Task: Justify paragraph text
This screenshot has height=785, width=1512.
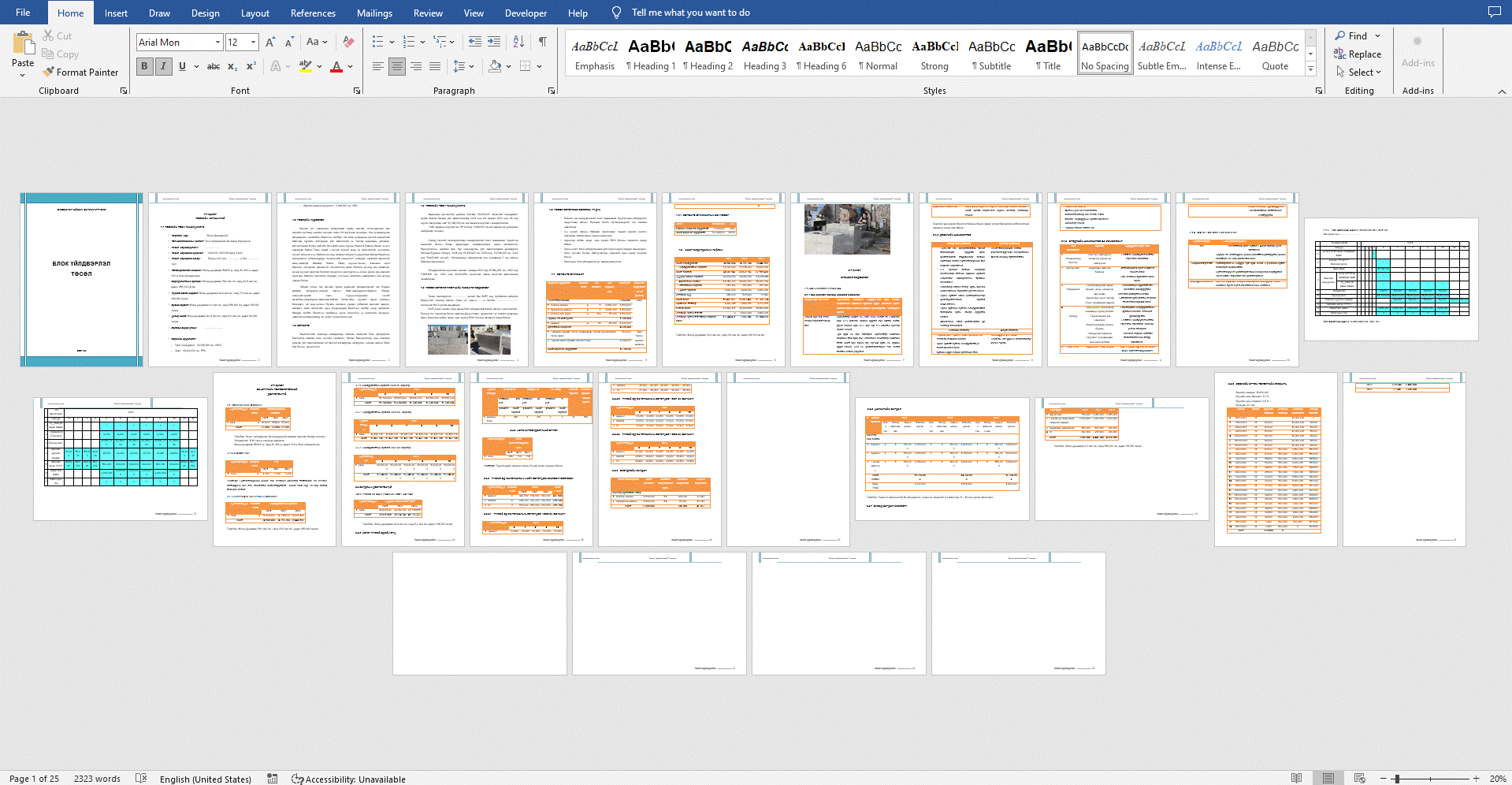Action: [435, 66]
